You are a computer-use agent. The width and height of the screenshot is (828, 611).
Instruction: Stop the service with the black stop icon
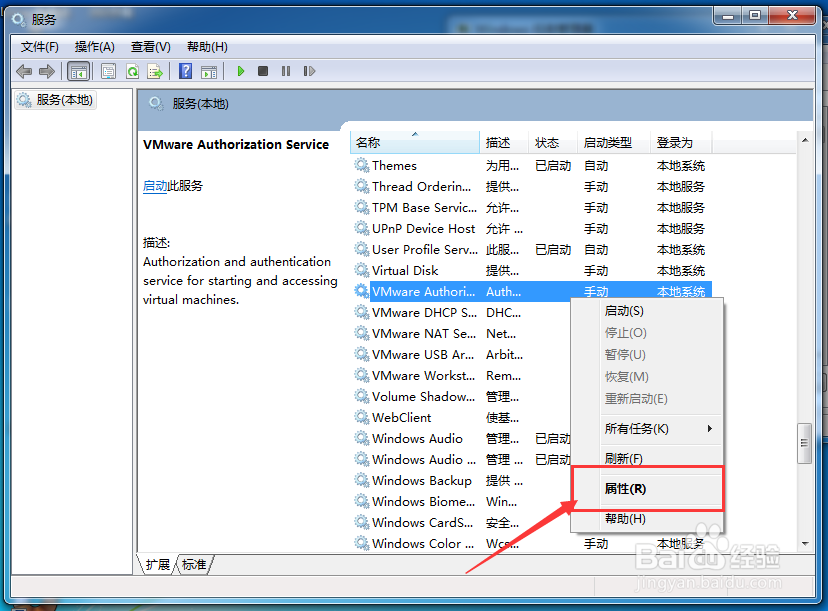(x=263, y=70)
